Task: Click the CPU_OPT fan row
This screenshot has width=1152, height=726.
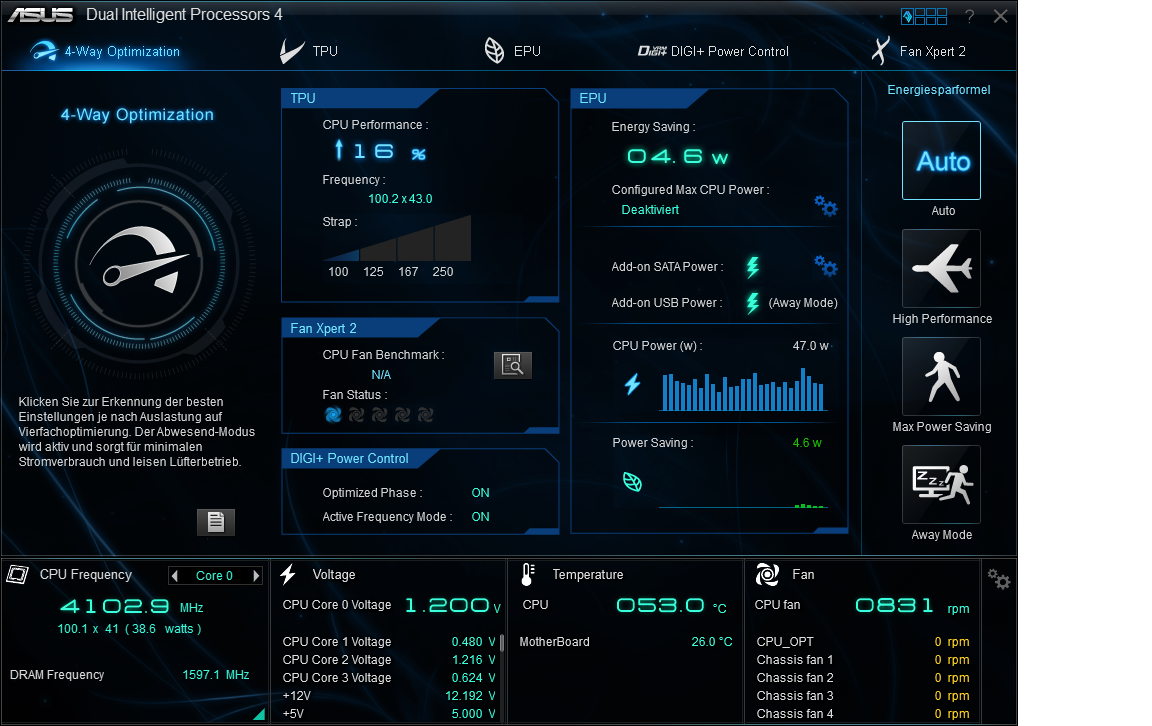Action: pyautogui.click(x=863, y=642)
